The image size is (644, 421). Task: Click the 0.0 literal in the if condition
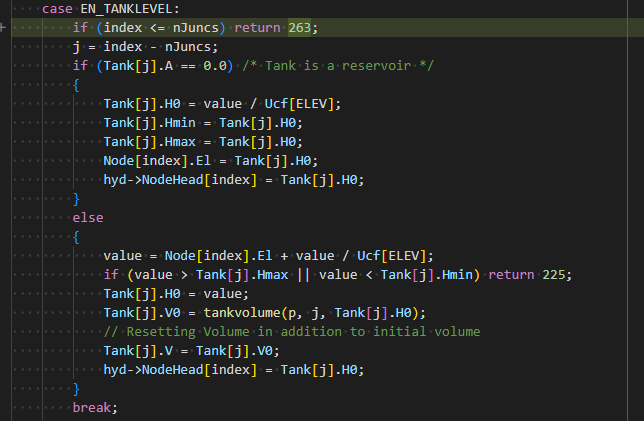point(215,66)
